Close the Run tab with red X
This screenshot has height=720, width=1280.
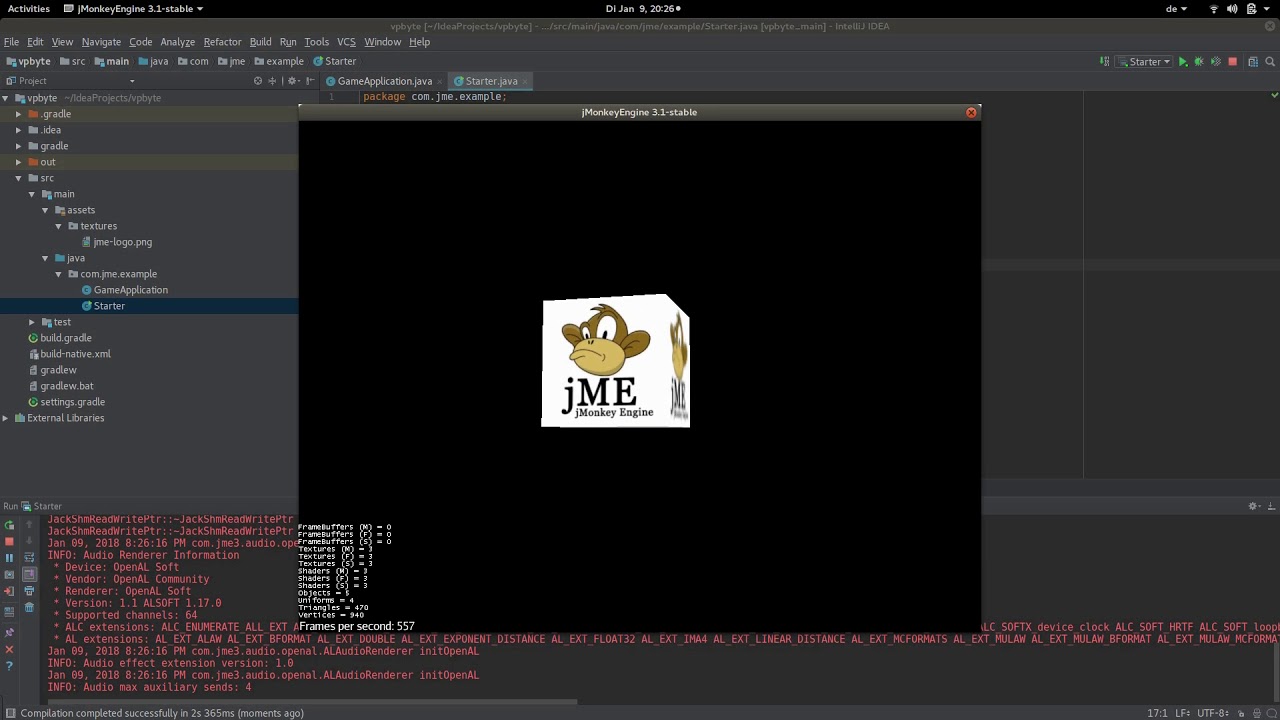pos(9,649)
